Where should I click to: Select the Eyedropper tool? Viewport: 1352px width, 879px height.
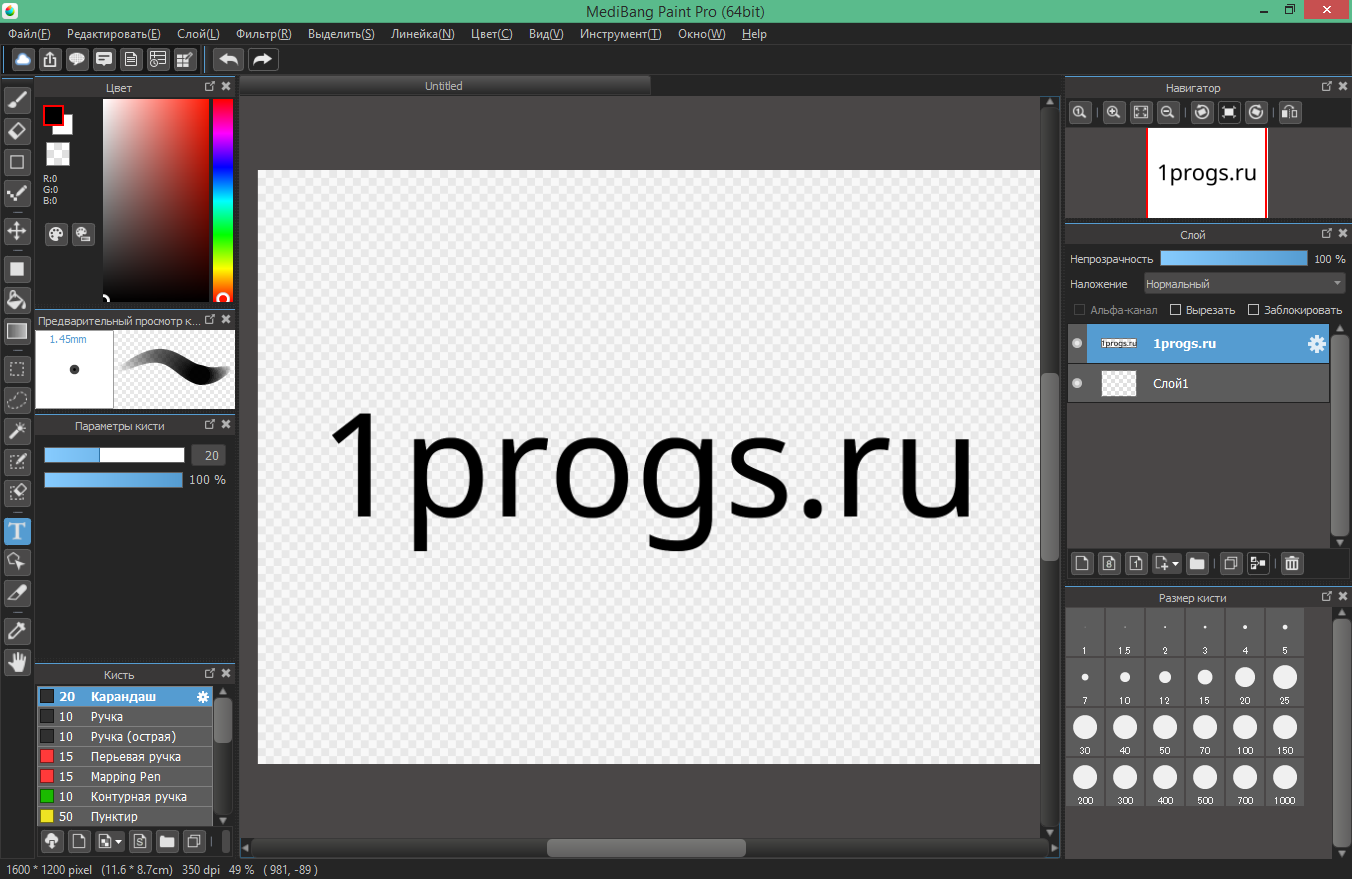click(x=17, y=631)
